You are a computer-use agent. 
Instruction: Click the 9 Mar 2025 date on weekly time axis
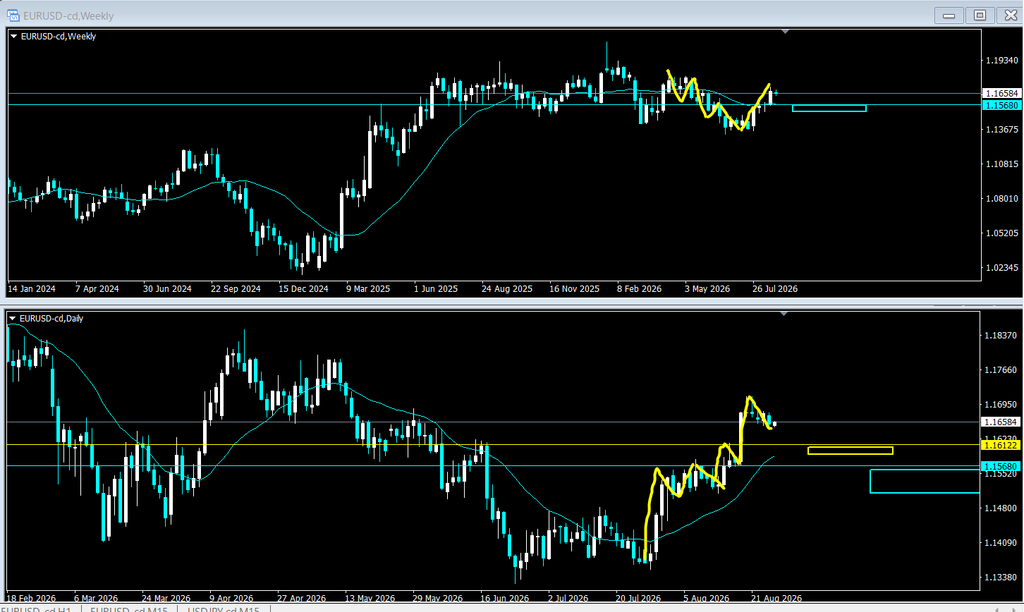[x=368, y=289]
